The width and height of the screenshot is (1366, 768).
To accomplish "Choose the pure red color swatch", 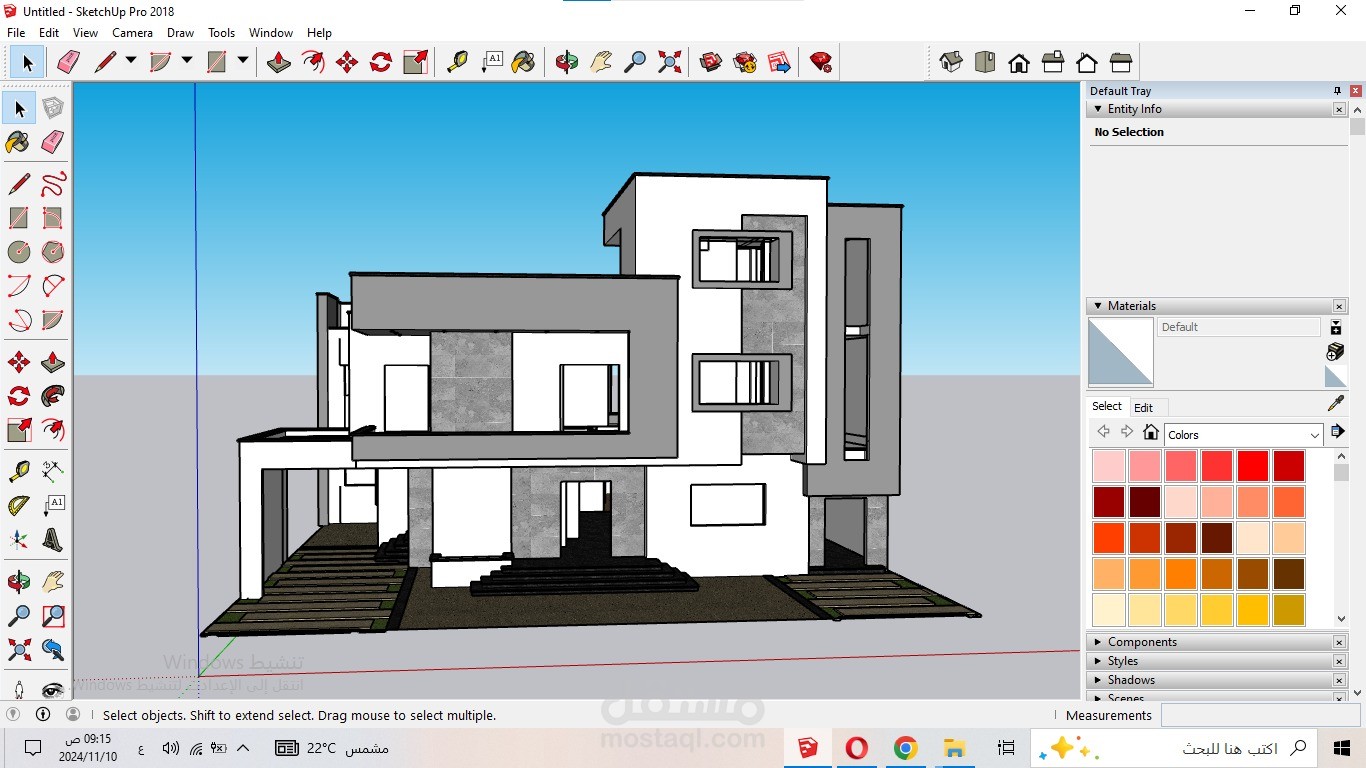I will (1253, 466).
